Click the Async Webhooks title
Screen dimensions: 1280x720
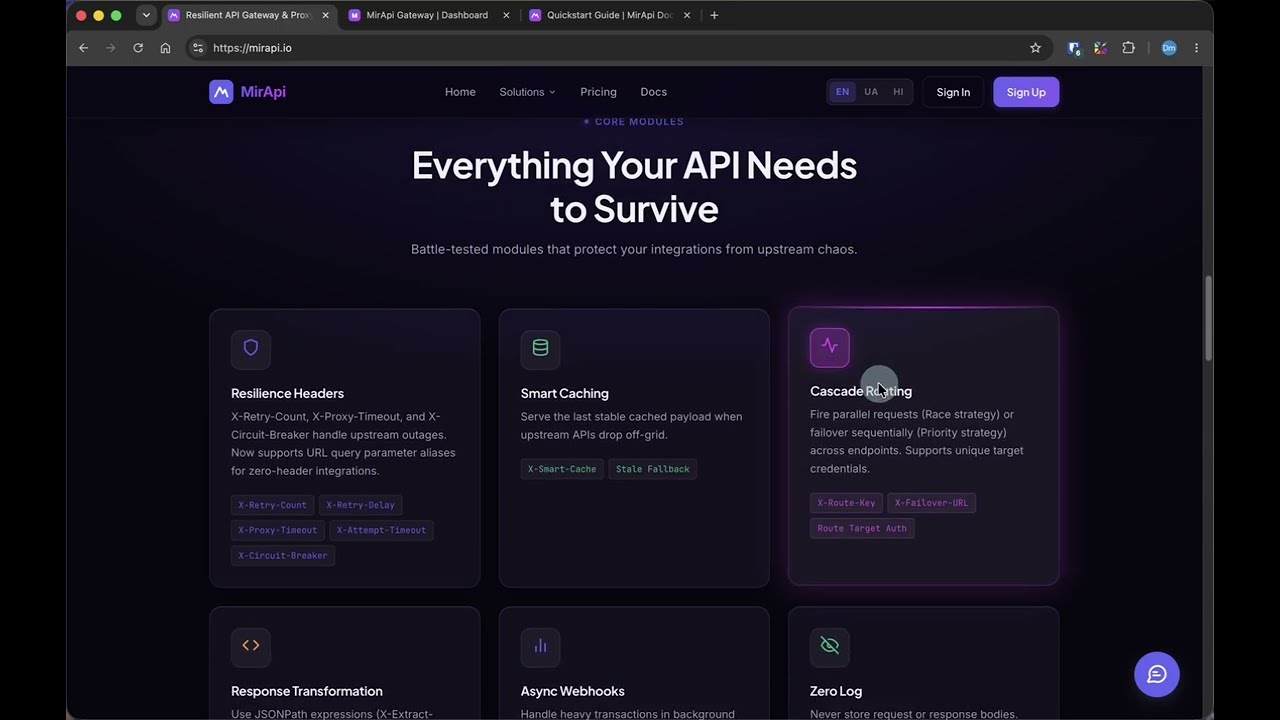click(572, 691)
